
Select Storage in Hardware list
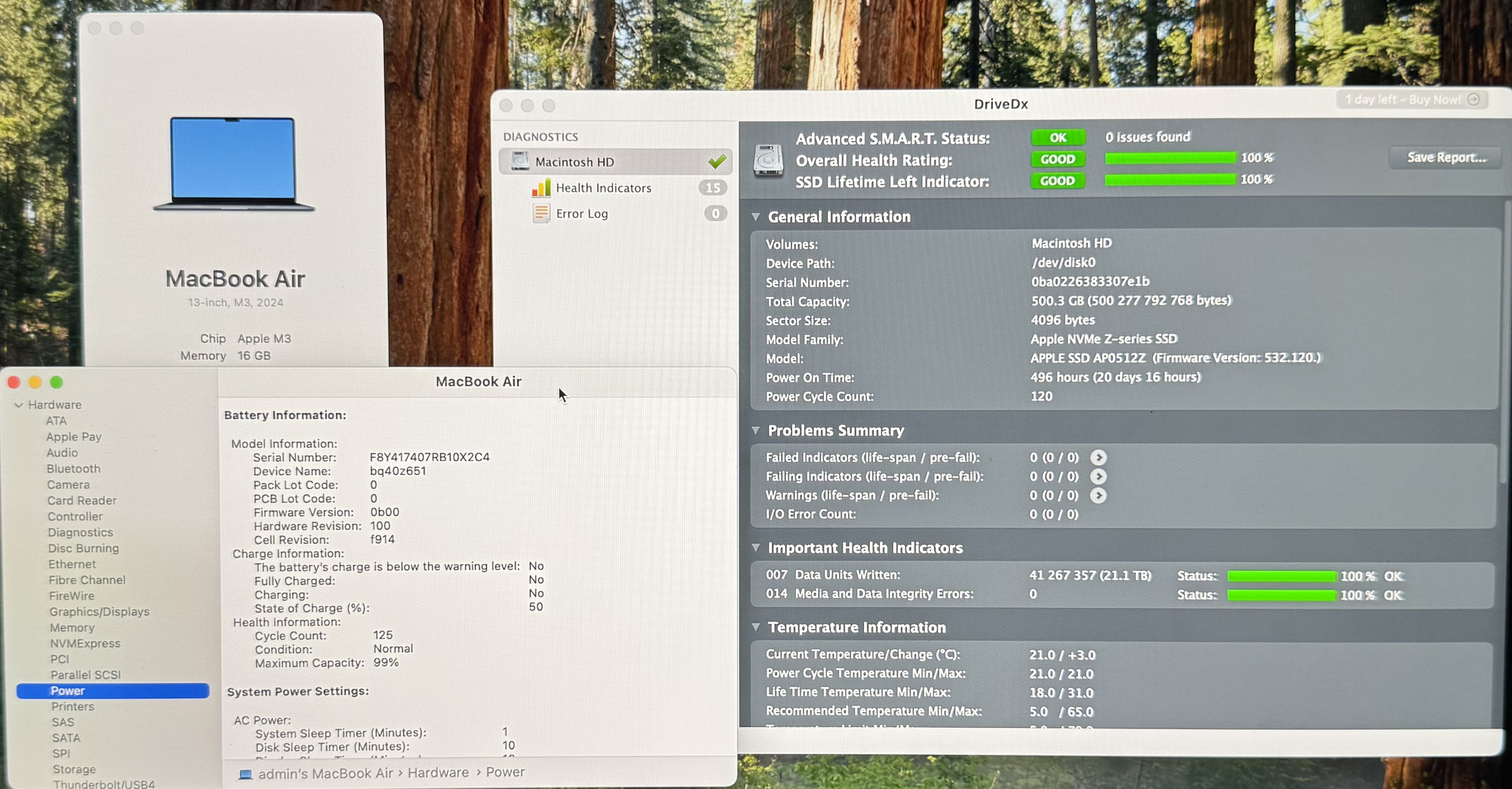click(74, 769)
